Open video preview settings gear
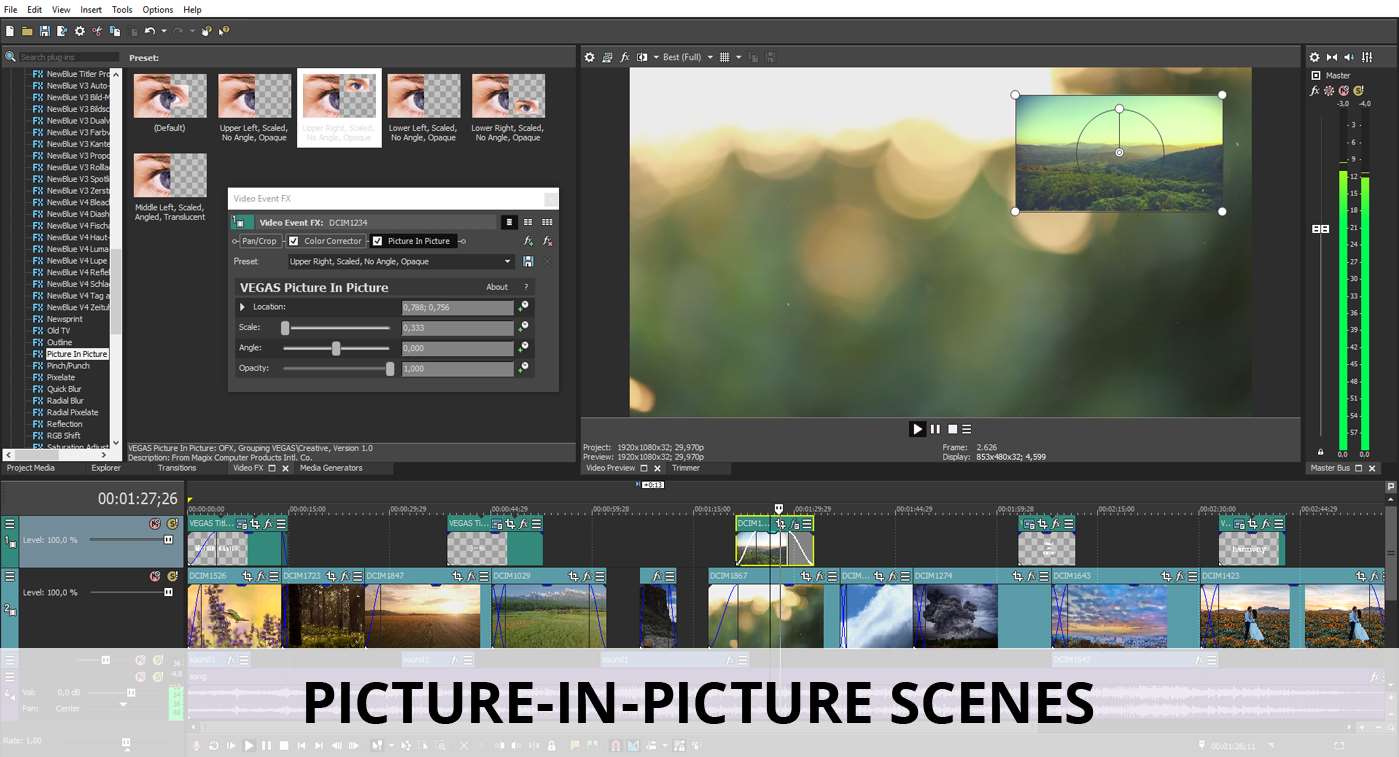The width and height of the screenshot is (1399, 757). [x=589, y=57]
